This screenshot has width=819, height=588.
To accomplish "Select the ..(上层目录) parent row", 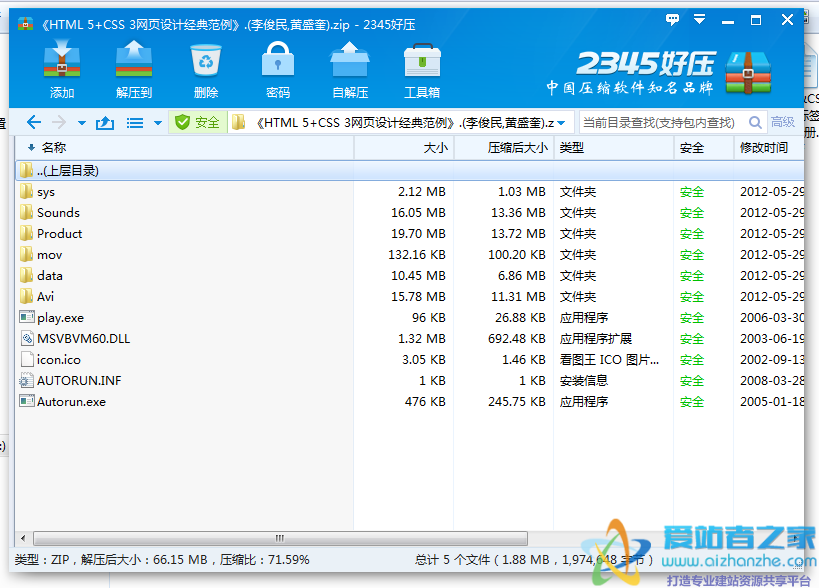I will point(410,171).
